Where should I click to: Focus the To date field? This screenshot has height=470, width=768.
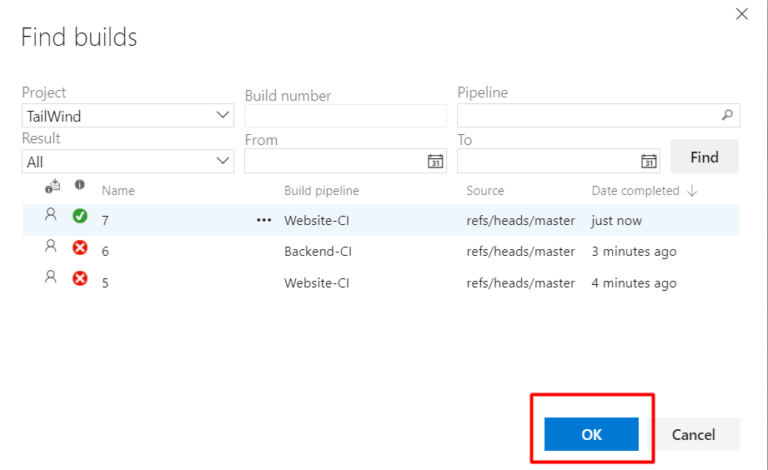[x=558, y=161]
